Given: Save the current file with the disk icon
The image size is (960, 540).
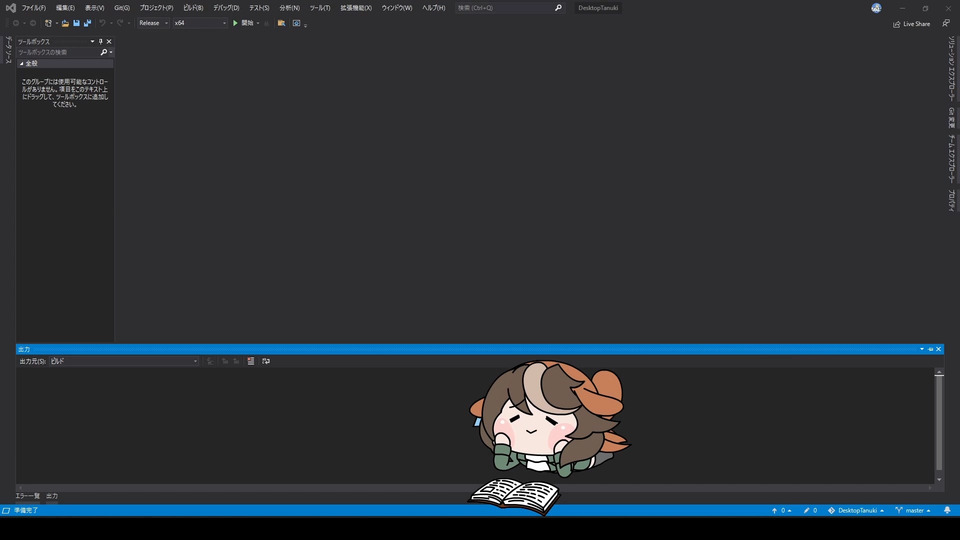Looking at the screenshot, I should click(77, 23).
